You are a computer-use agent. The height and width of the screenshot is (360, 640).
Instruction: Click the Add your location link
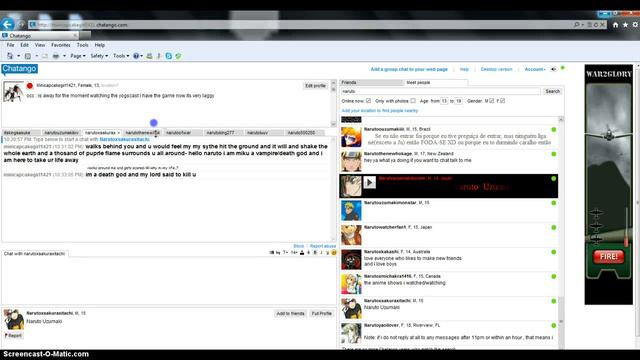point(380,111)
